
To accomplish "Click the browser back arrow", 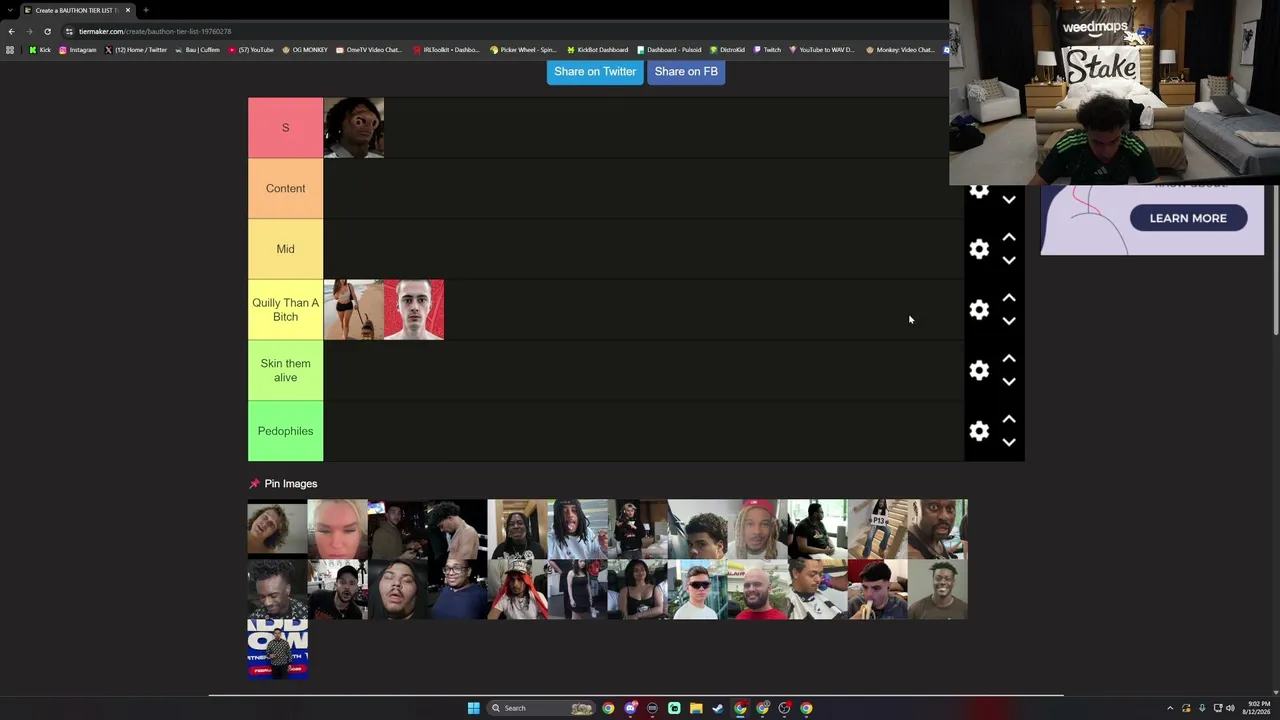I will pos(11,31).
